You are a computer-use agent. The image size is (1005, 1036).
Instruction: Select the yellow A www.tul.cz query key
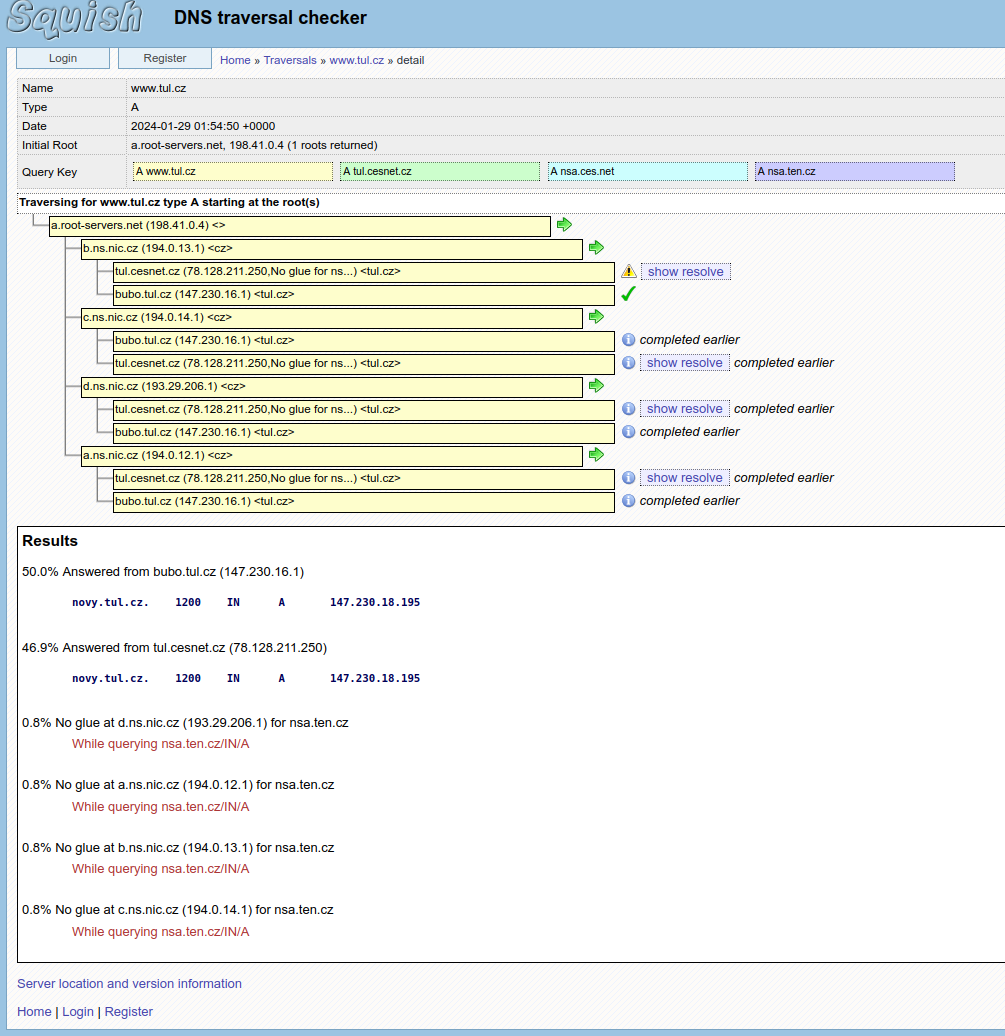232,172
